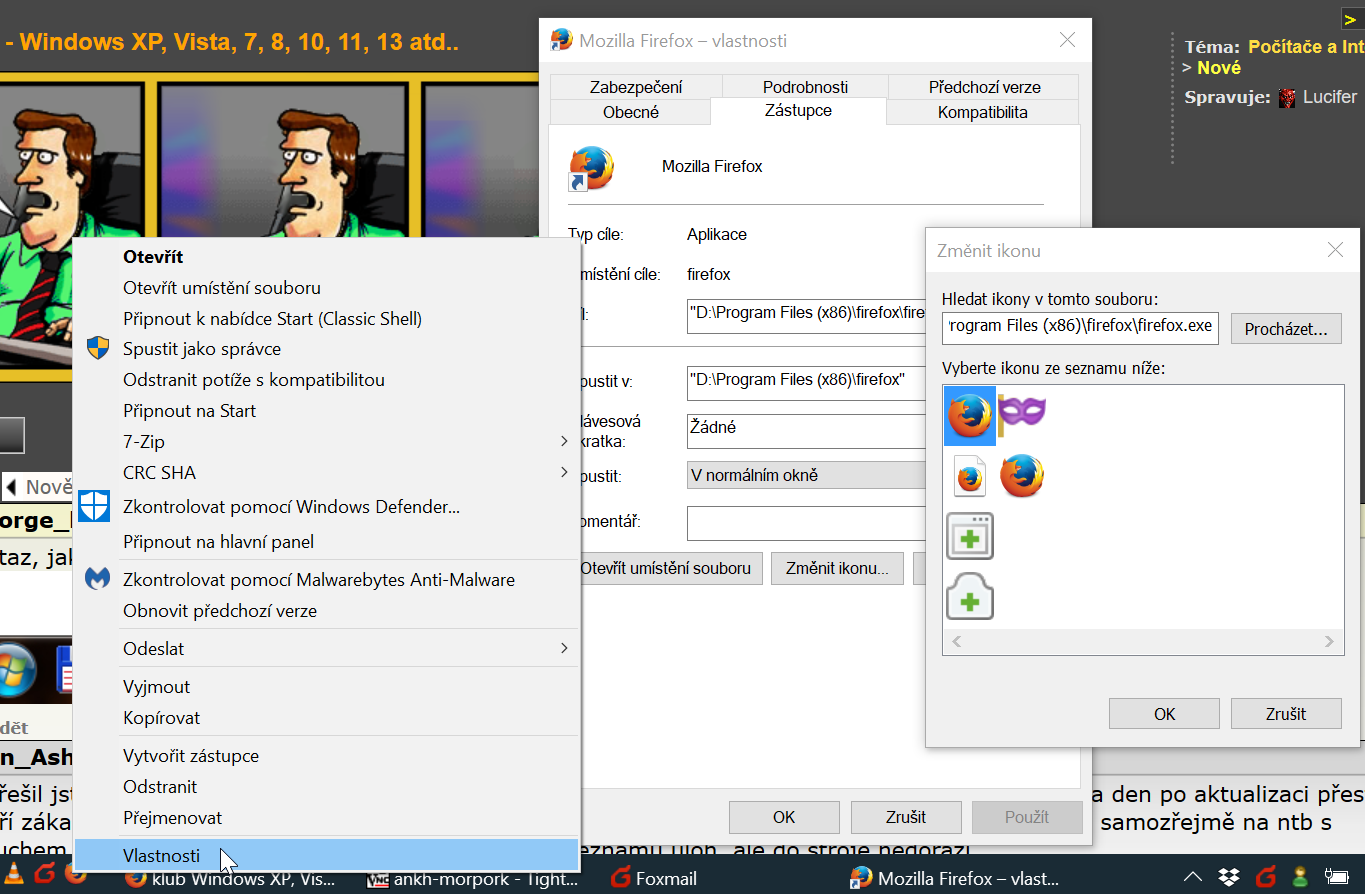Click the shield icon beside Spustit jako správce
The width and height of the screenshot is (1365, 894).
point(97,349)
